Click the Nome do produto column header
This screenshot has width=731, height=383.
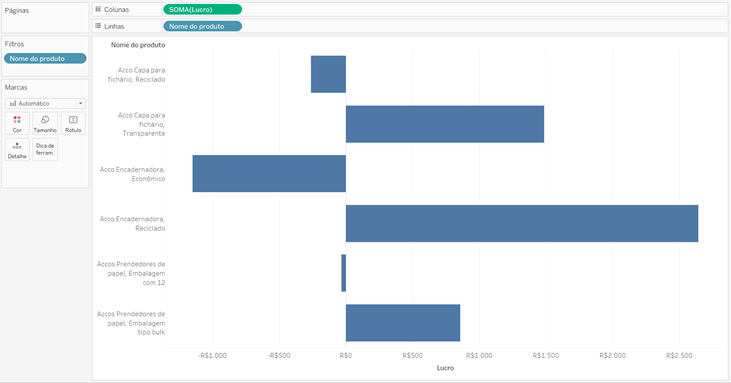[138, 45]
